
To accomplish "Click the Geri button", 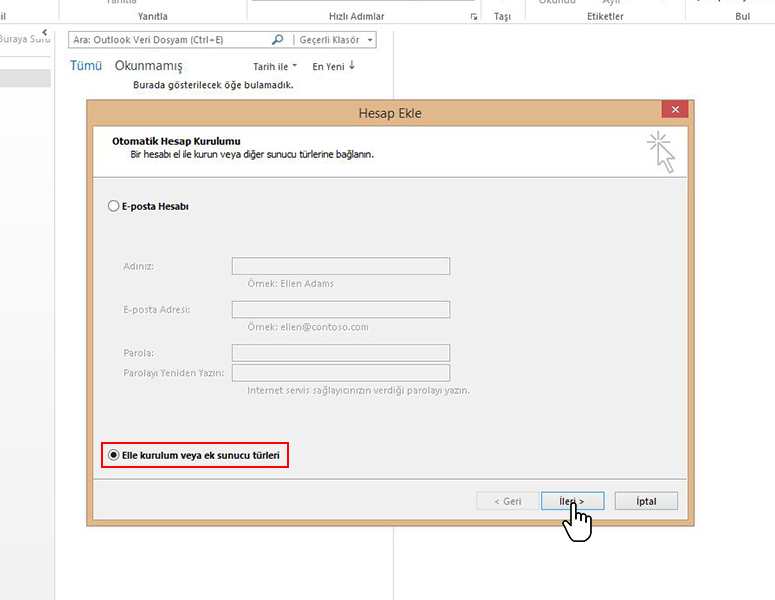I will tap(506, 501).
